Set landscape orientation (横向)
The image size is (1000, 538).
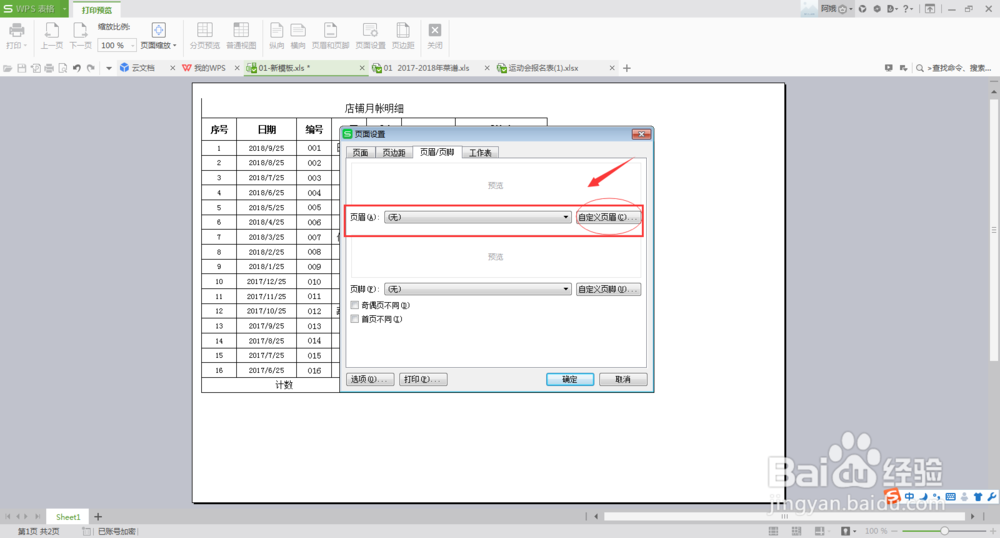pos(298,36)
